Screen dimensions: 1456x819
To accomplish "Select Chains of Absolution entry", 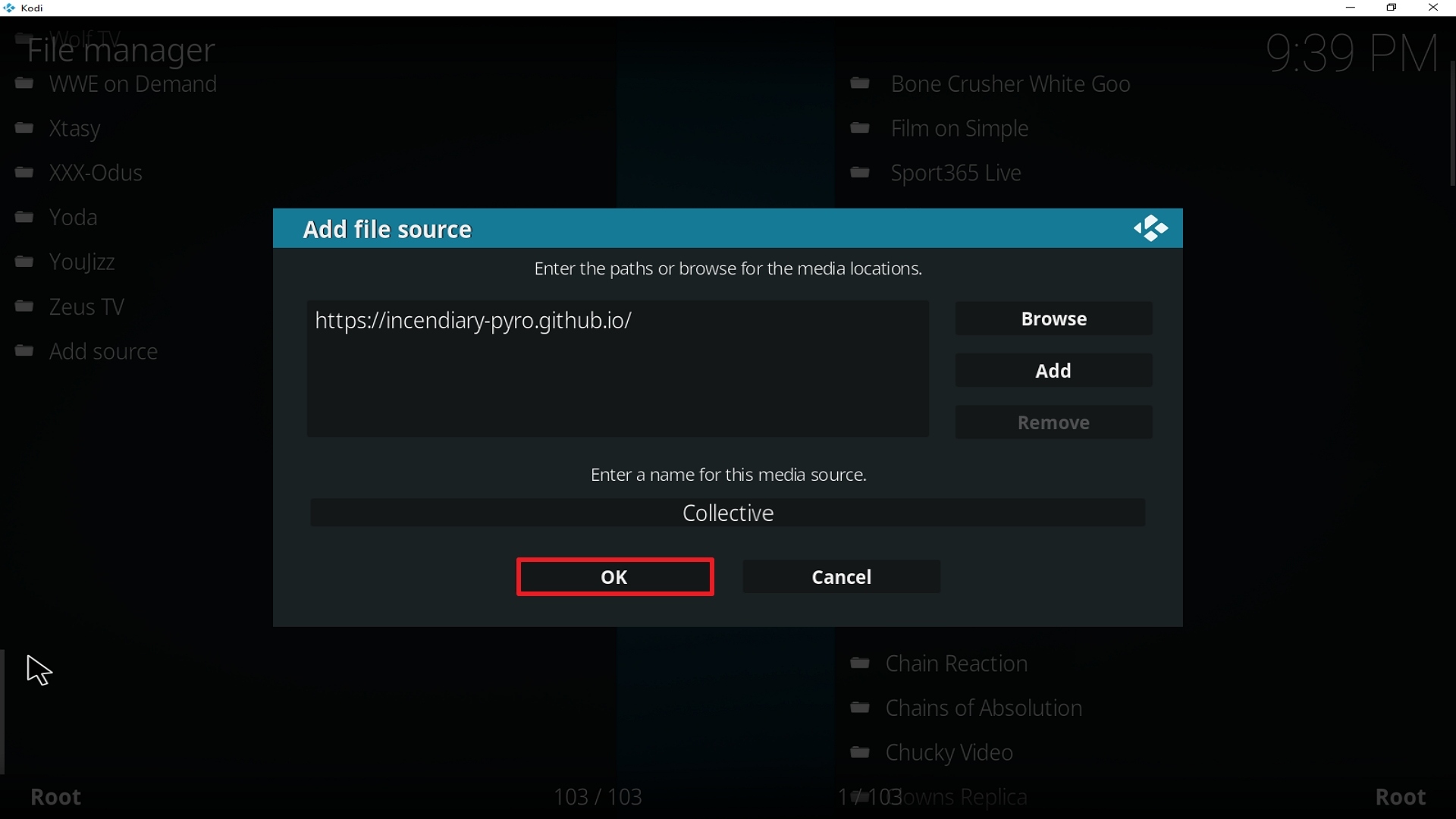I will tap(984, 709).
